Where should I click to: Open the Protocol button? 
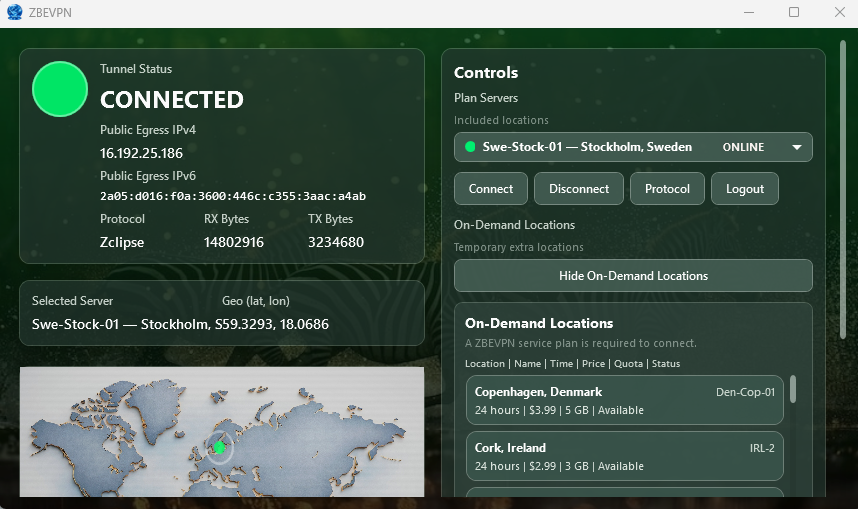667,189
